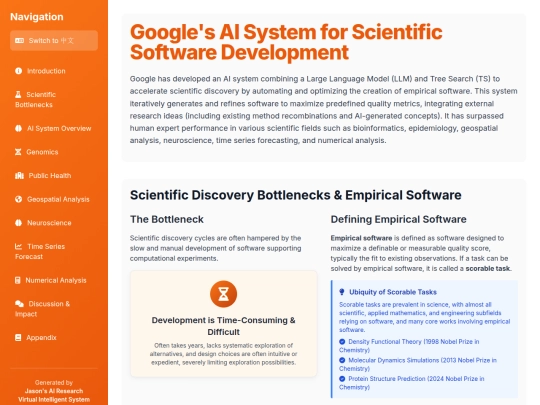The width and height of the screenshot is (540, 405).
Task: Click the chart icon beside Time Series Forecast
Action: tap(19, 247)
